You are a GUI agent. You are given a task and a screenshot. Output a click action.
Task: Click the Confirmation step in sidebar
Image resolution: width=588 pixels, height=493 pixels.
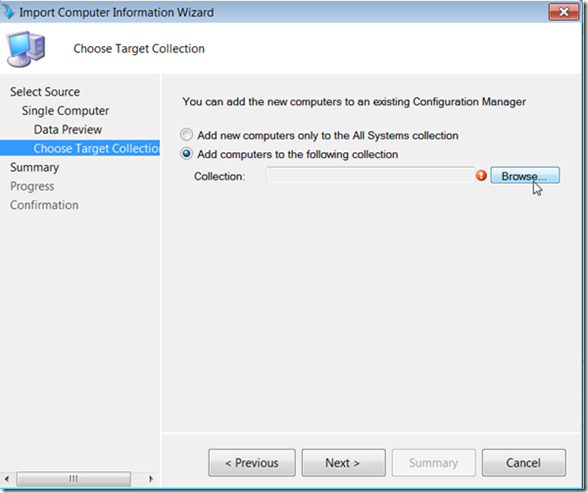coord(44,205)
